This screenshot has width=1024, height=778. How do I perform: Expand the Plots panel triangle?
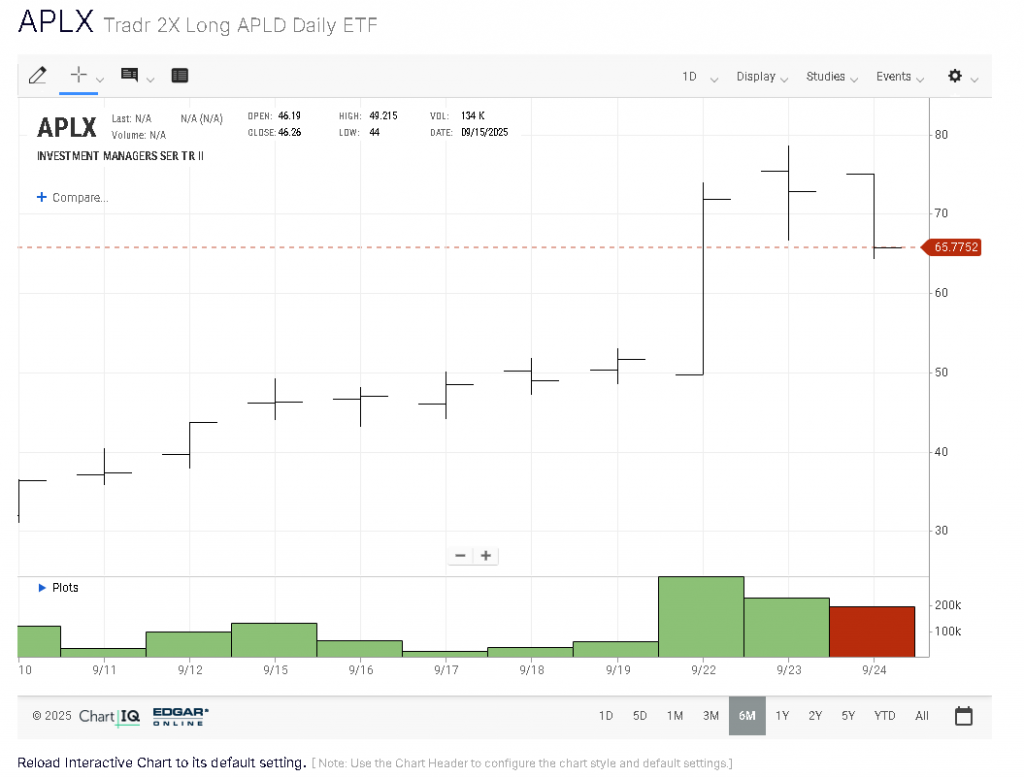click(42, 588)
